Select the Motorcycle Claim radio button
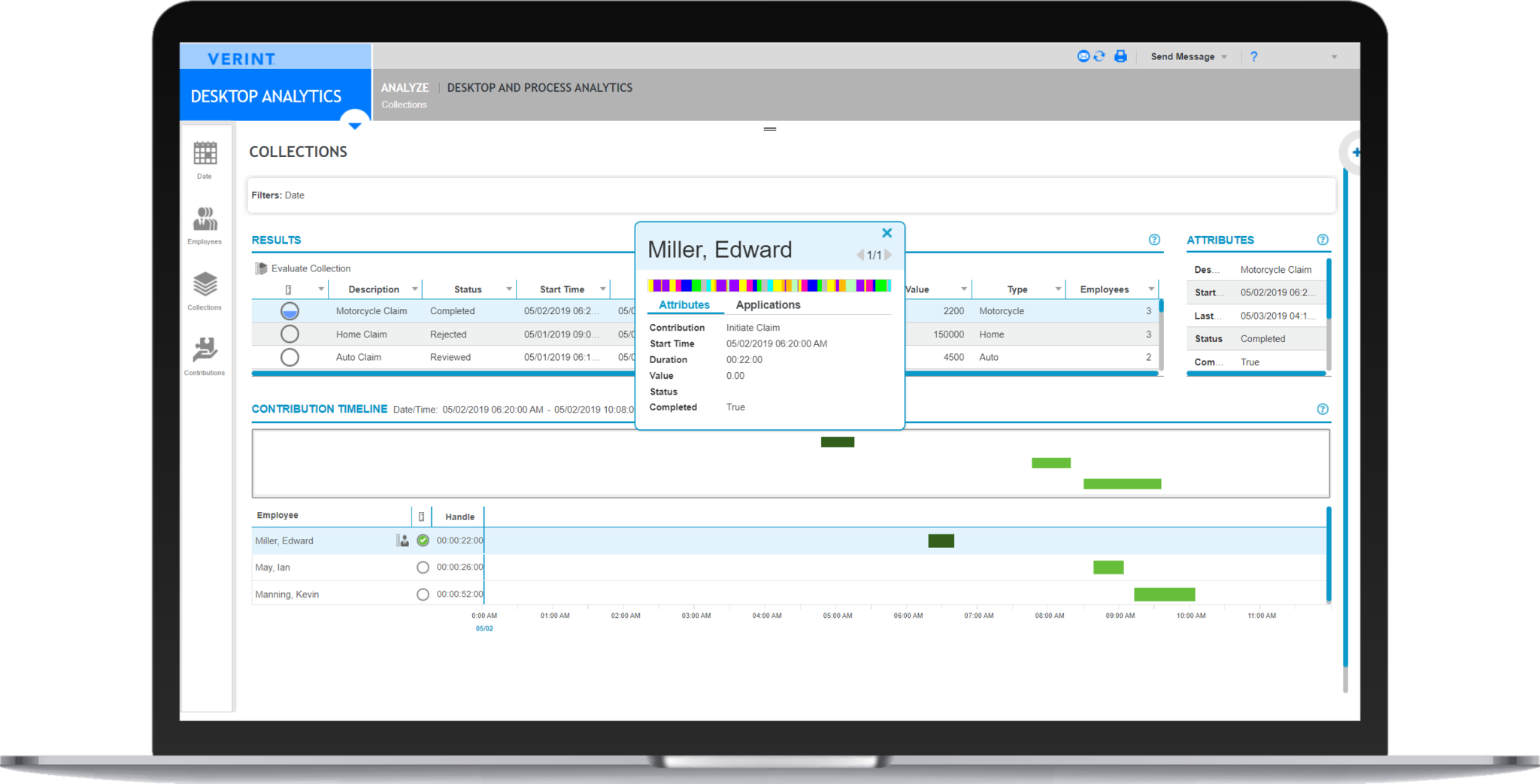 [x=290, y=311]
